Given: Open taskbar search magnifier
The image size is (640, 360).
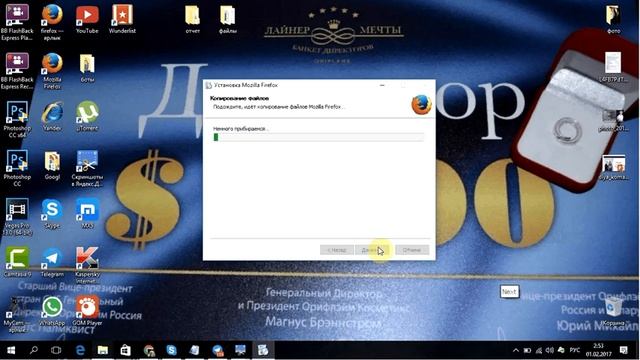Looking at the screenshot, I should [x=34, y=350].
